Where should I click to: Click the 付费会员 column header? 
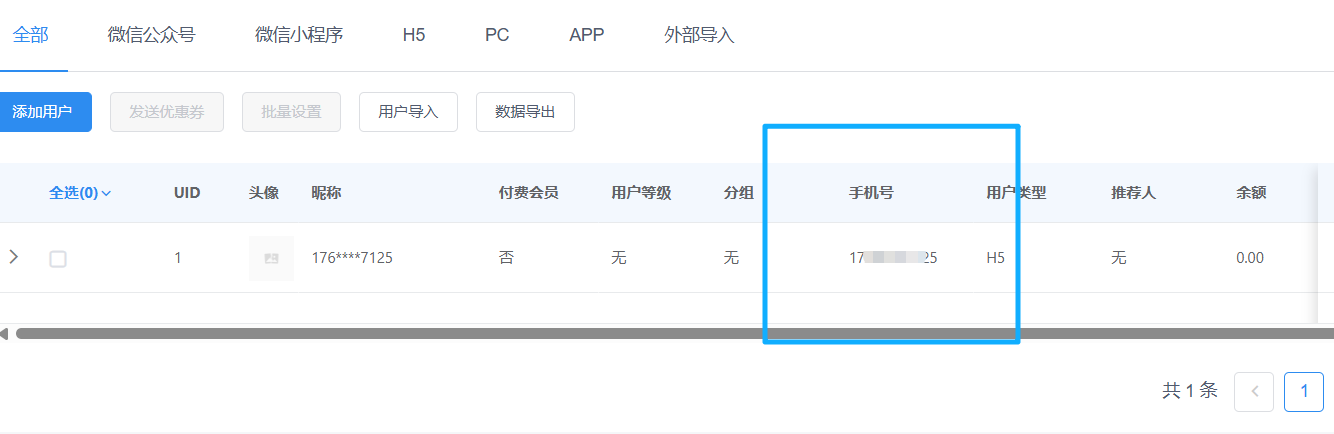[528, 193]
